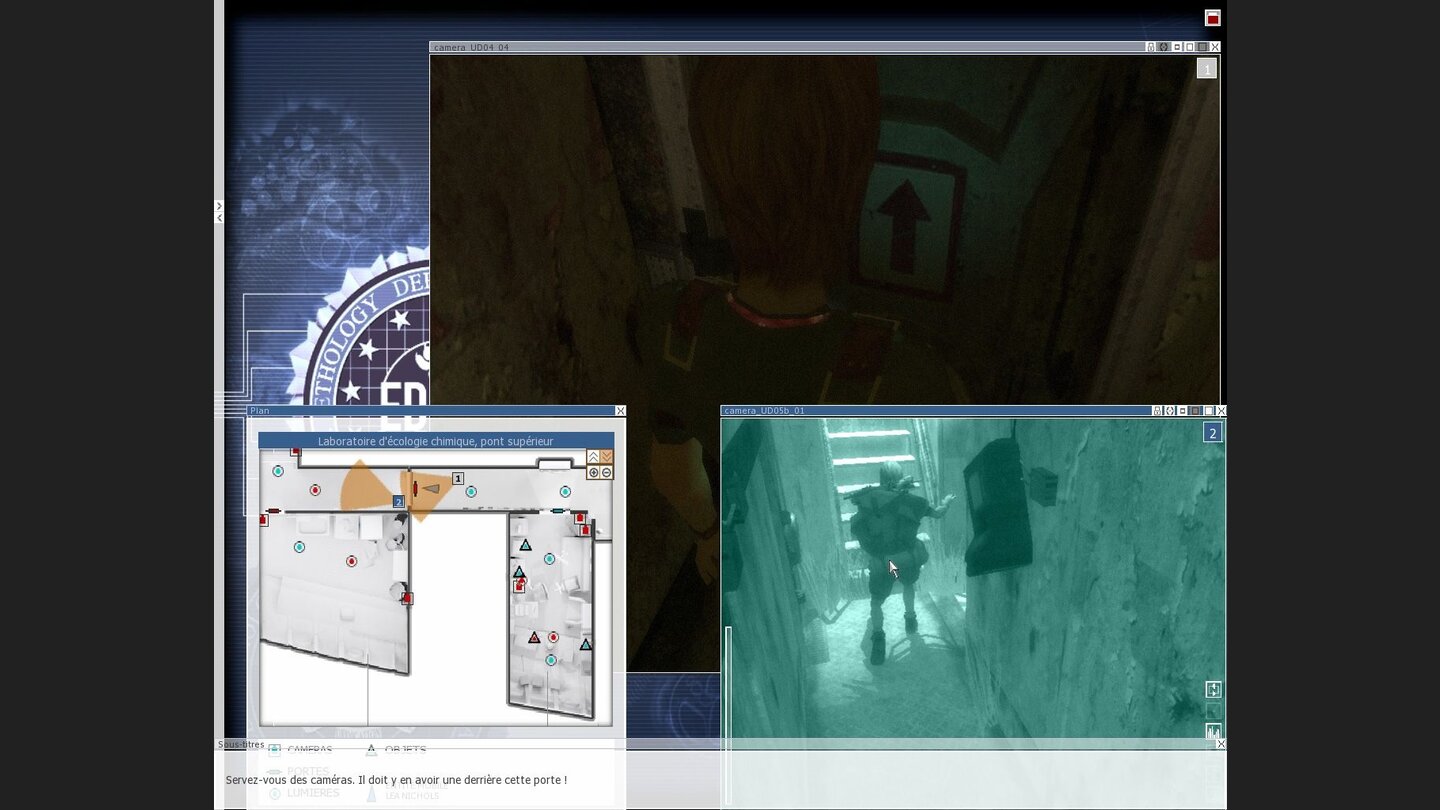Lock the camera_UD04_04 window with padlock icon

[x=1151, y=47]
